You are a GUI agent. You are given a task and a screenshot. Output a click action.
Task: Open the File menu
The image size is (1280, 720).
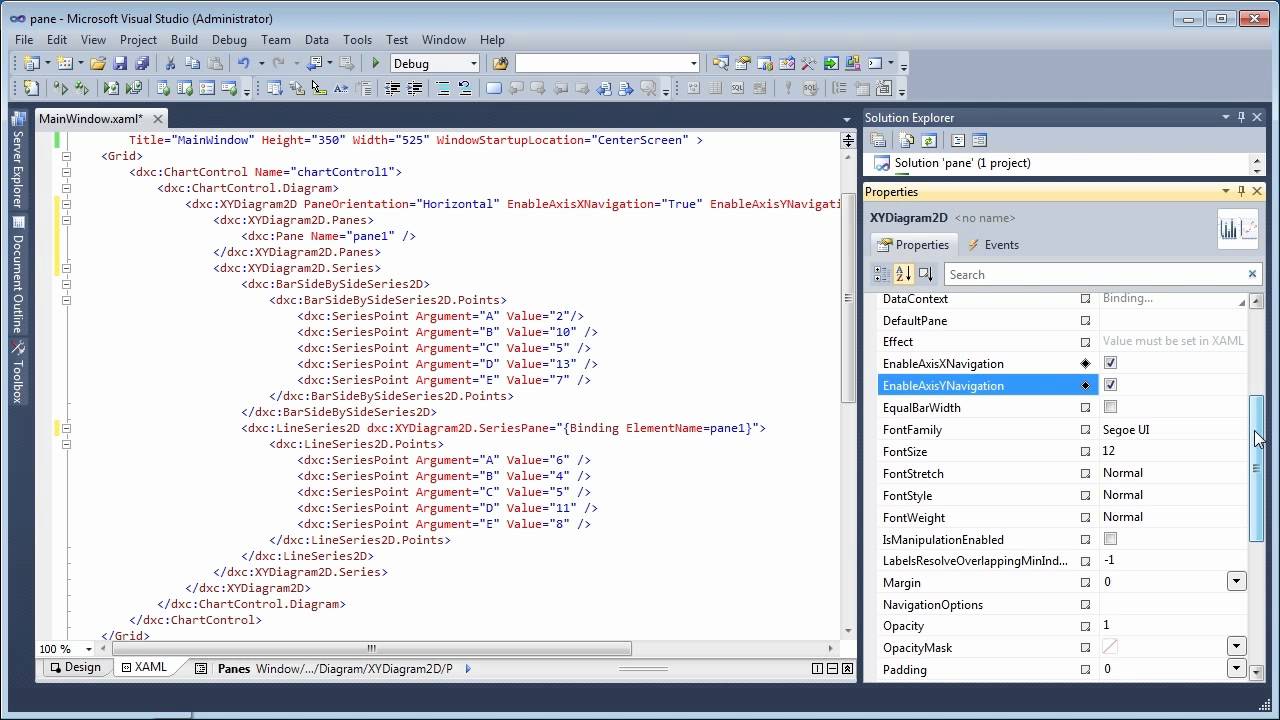pyautogui.click(x=24, y=40)
